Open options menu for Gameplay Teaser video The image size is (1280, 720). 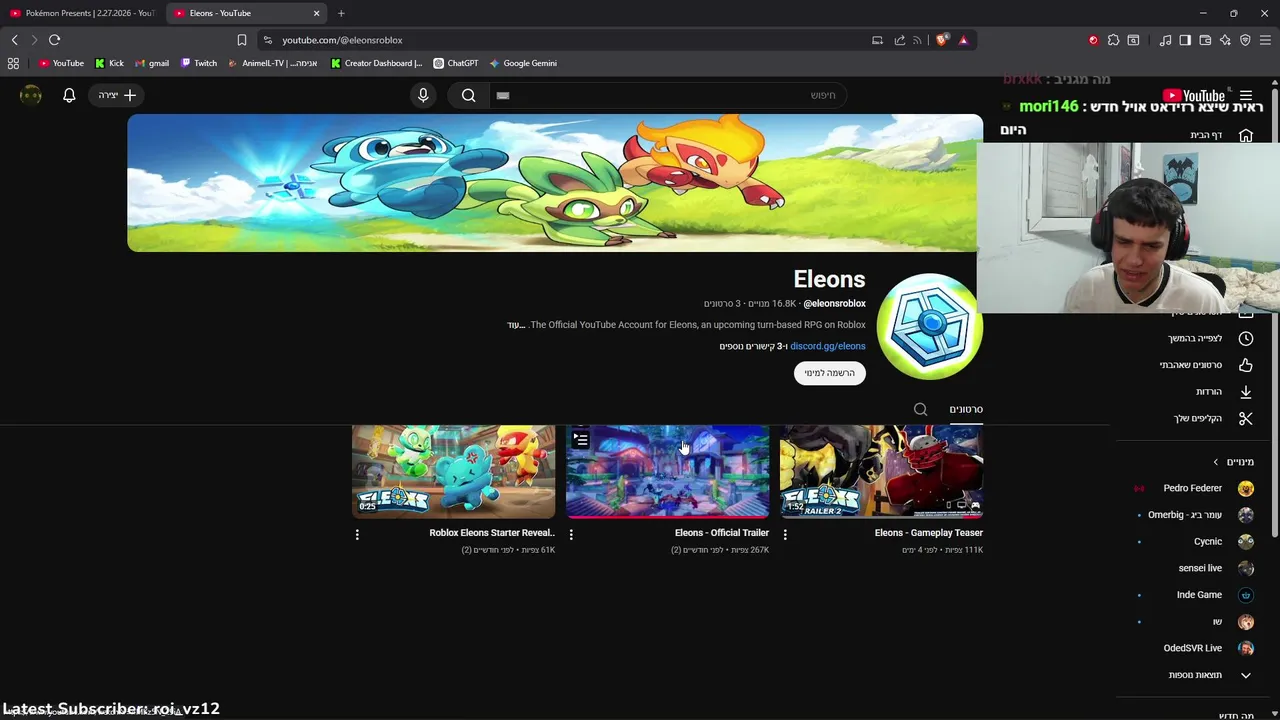pyautogui.click(x=785, y=535)
